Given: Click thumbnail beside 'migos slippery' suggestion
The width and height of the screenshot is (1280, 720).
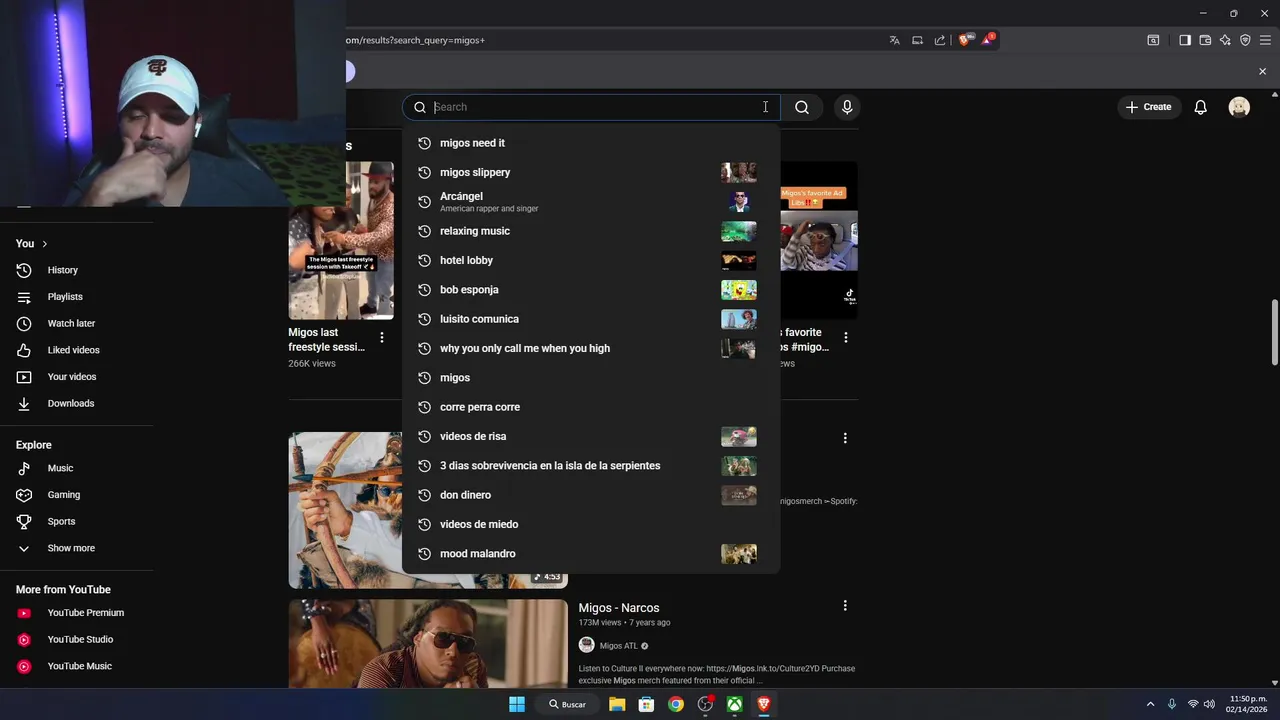Looking at the screenshot, I should point(739,172).
